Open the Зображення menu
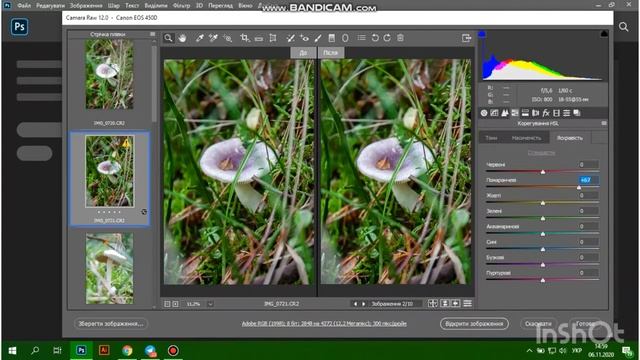The image size is (640, 360). (x=86, y=6)
